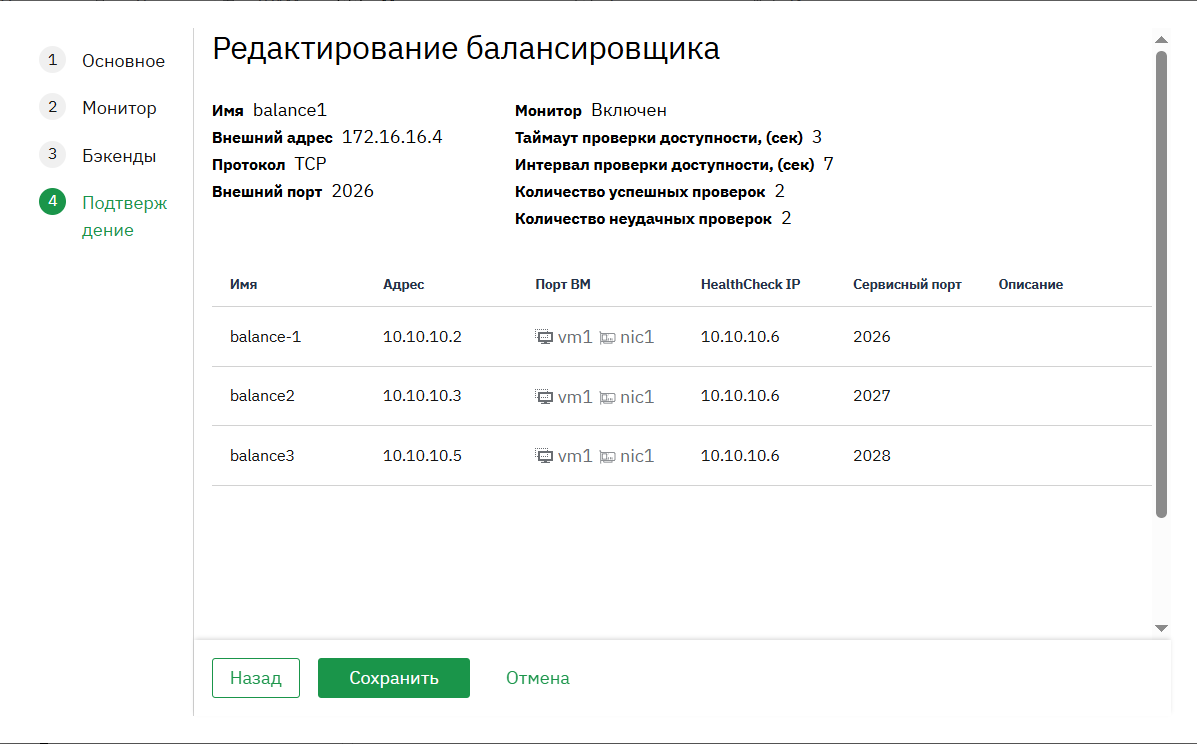Click address 10.10.10.3
The width and height of the screenshot is (1197, 744).
[422, 396]
